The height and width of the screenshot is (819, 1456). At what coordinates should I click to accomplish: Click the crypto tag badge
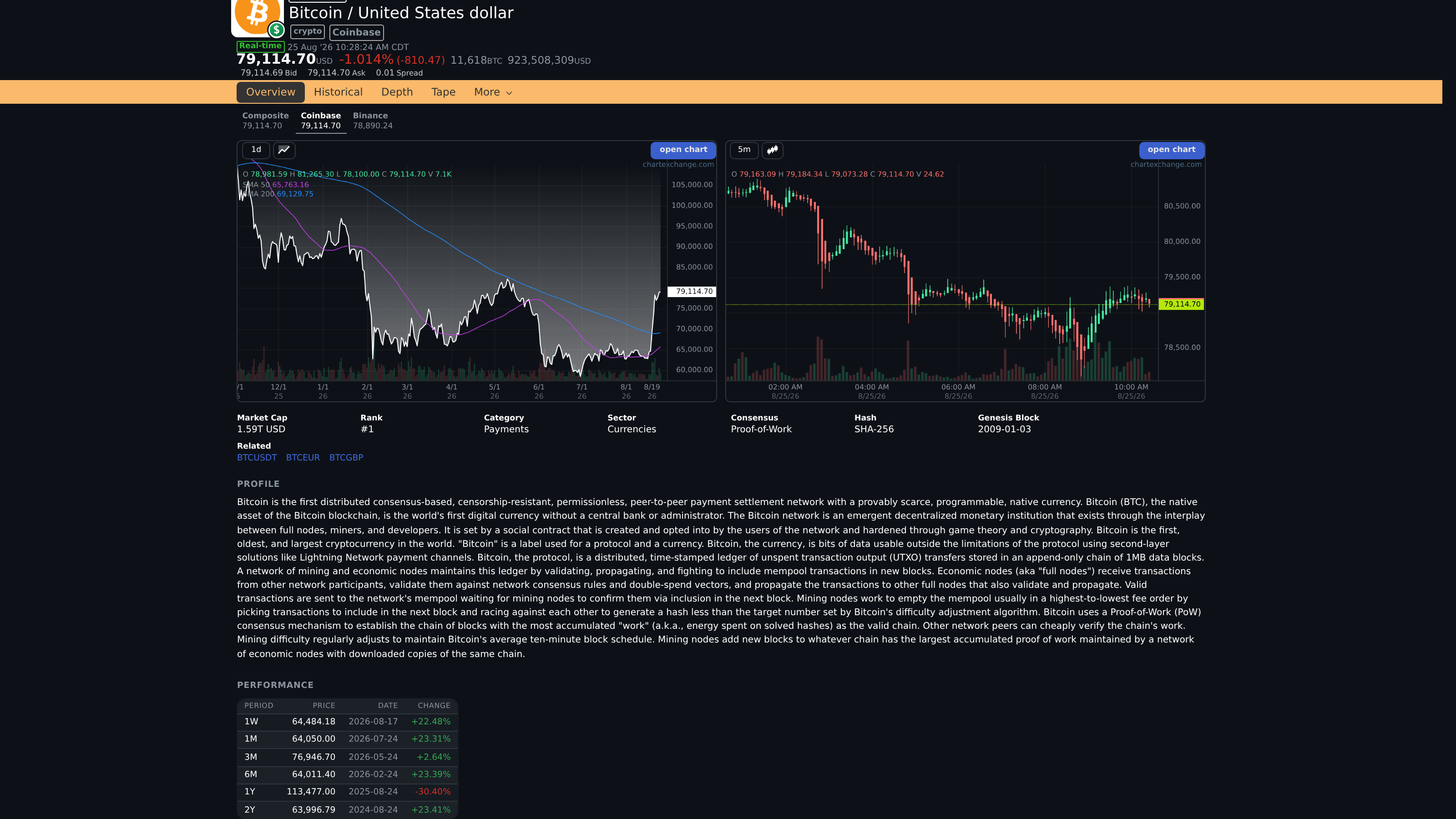pyautogui.click(x=308, y=32)
